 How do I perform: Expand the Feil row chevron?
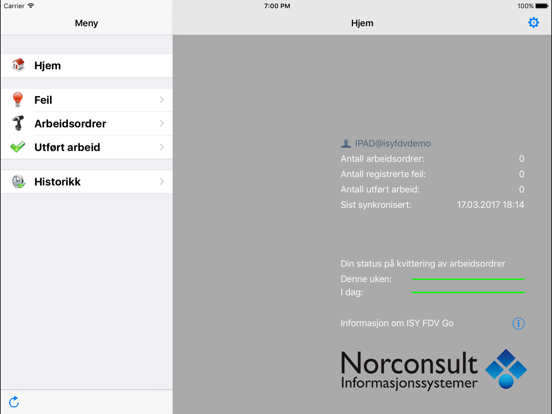point(162,100)
